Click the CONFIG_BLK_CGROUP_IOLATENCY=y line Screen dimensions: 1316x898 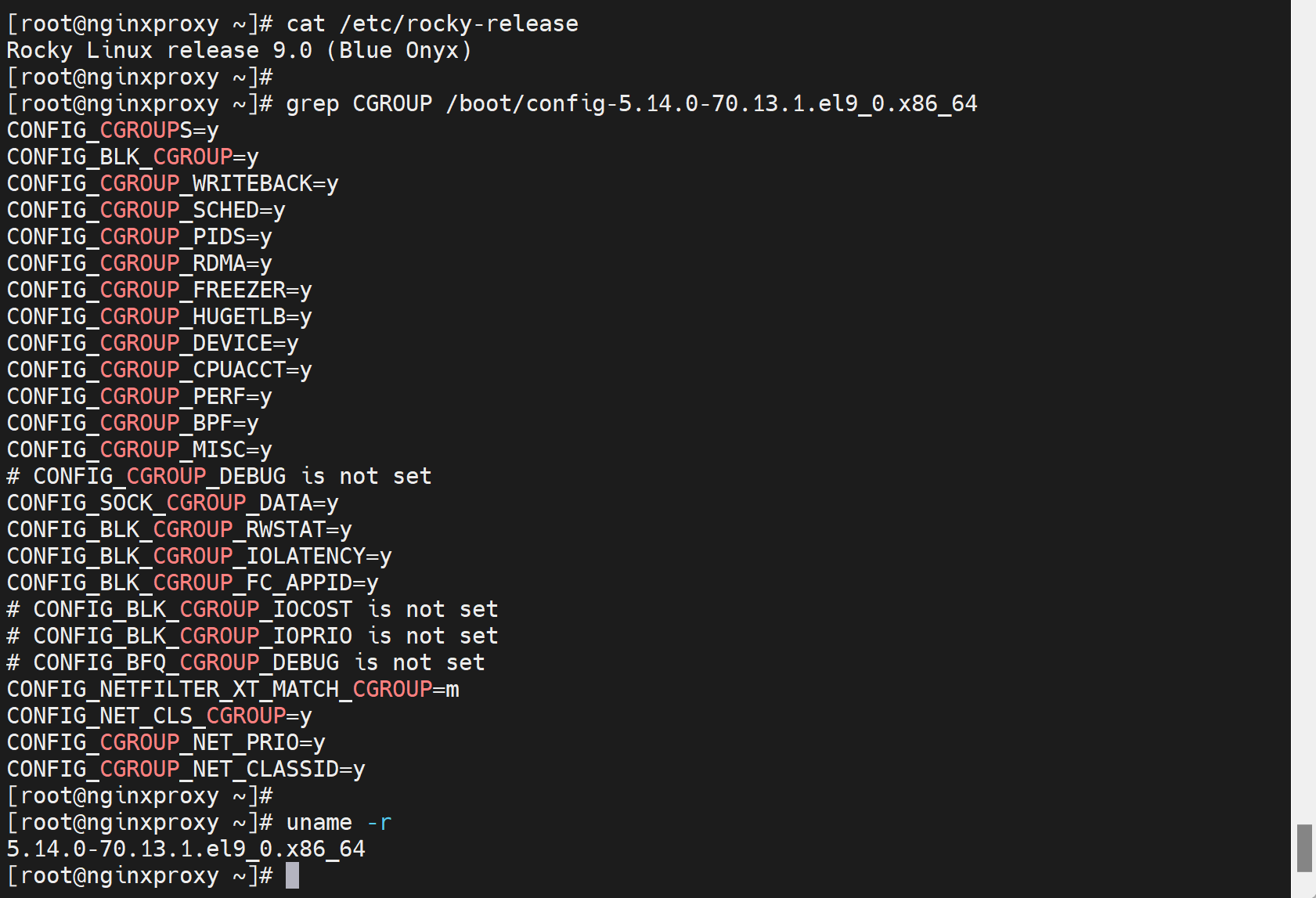(199, 557)
